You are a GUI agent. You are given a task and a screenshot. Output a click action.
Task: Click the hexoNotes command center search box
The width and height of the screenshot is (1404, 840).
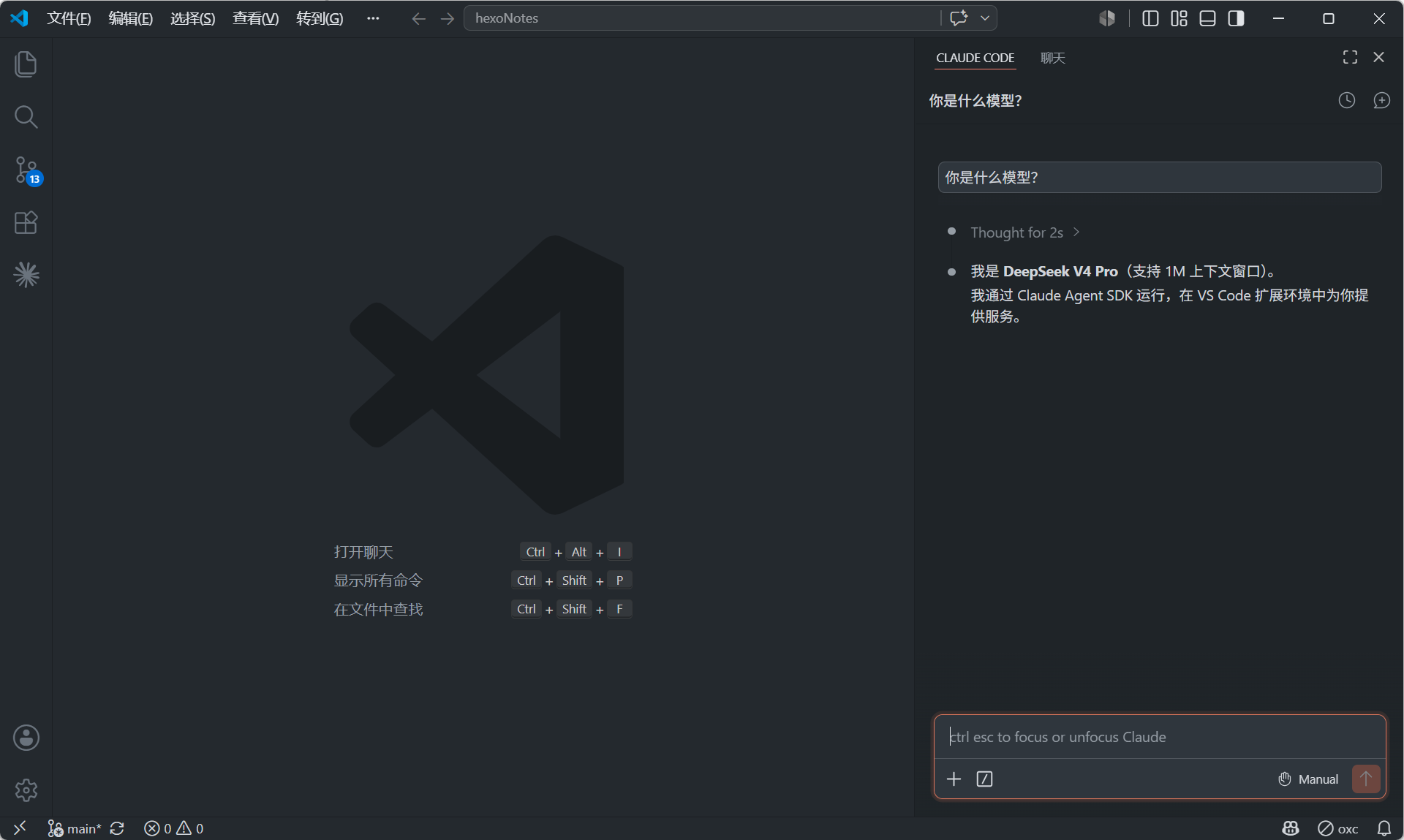click(702, 18)
